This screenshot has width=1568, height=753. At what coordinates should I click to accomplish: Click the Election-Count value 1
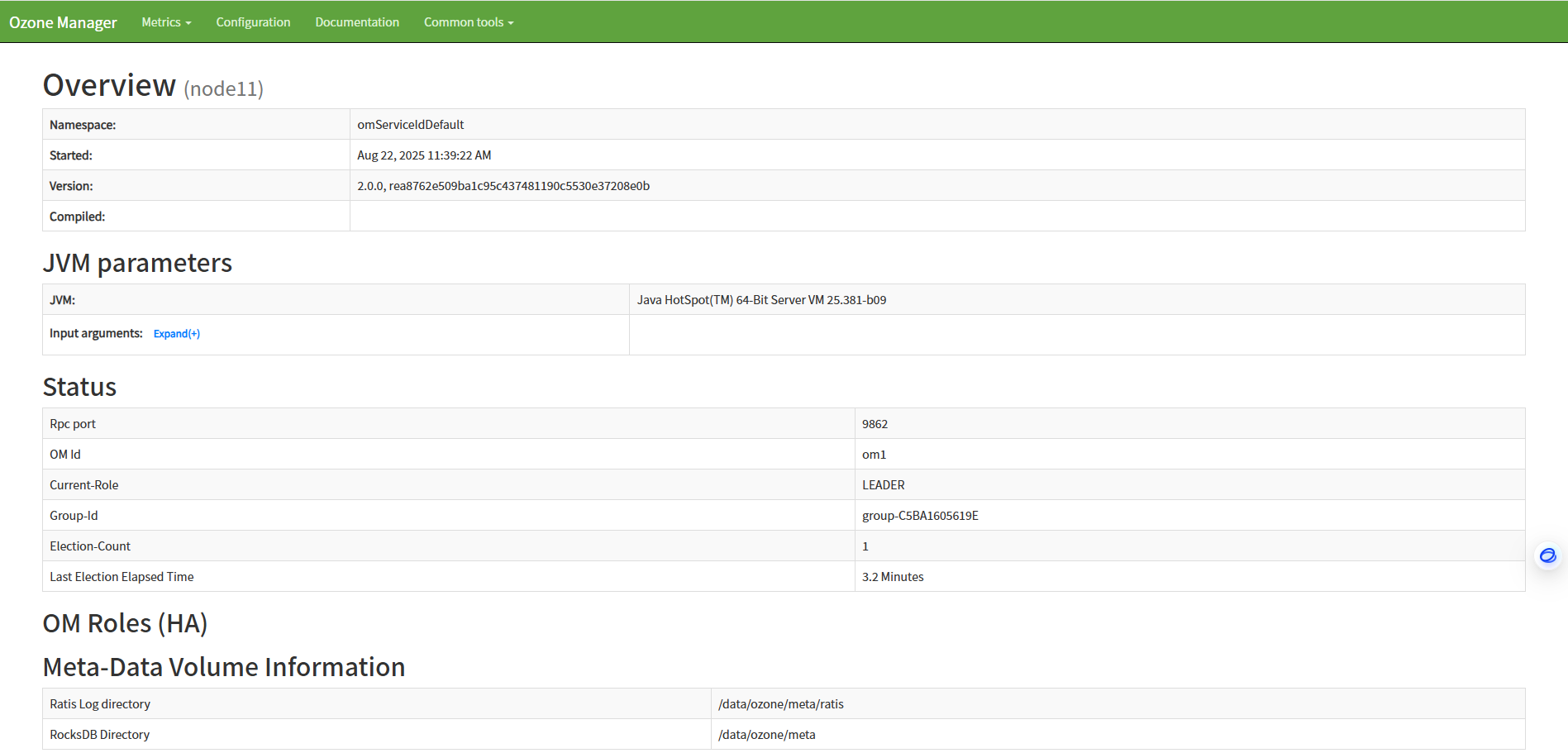coord(865,546)
